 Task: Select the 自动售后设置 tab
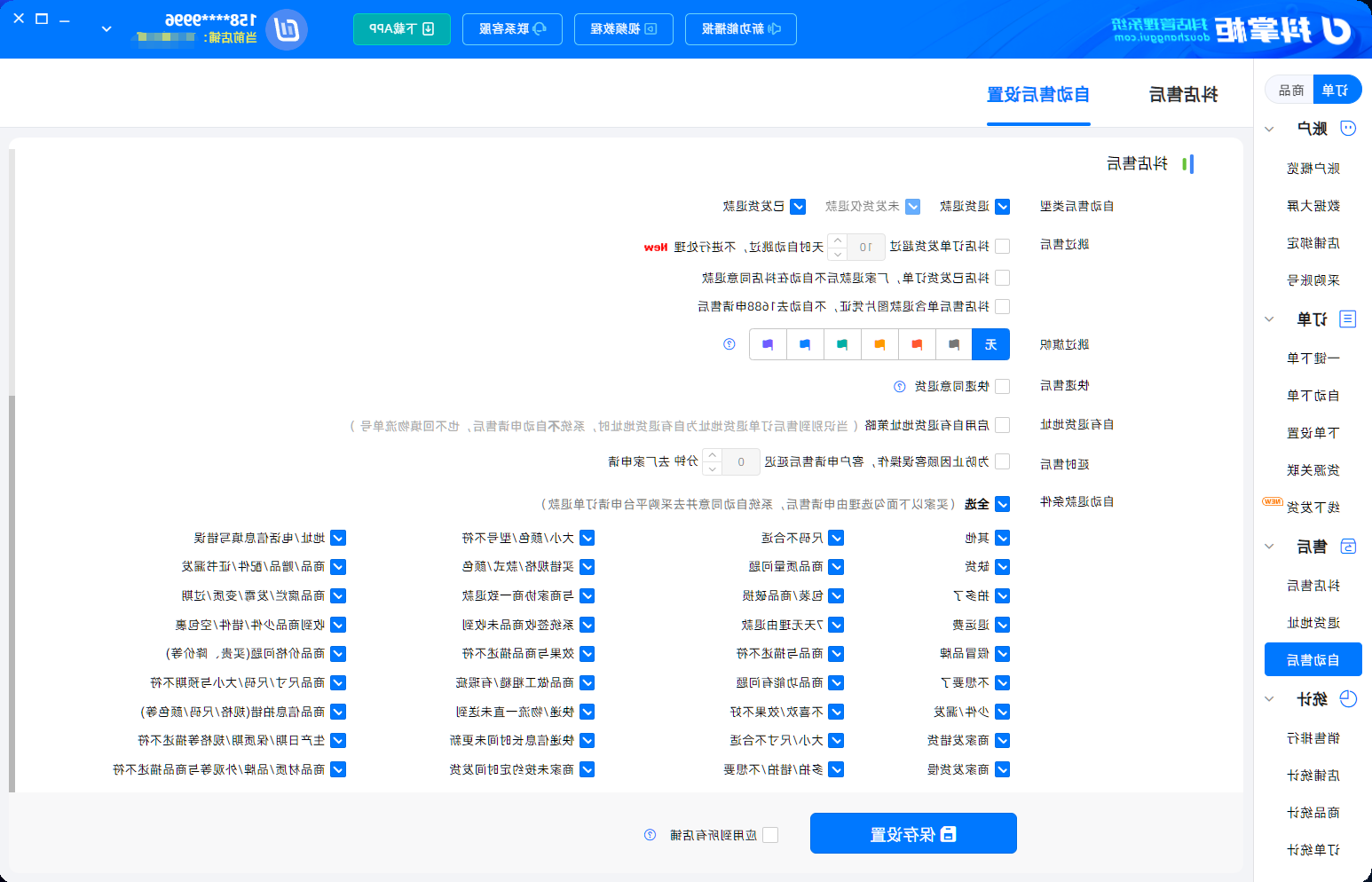click(x=1038, y=95)
